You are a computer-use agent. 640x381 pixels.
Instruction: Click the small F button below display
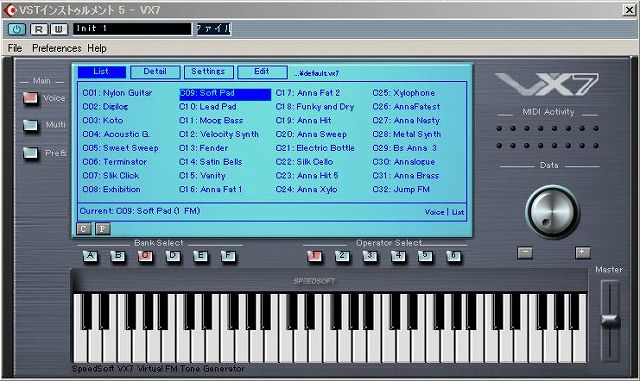tap(102, 229)
